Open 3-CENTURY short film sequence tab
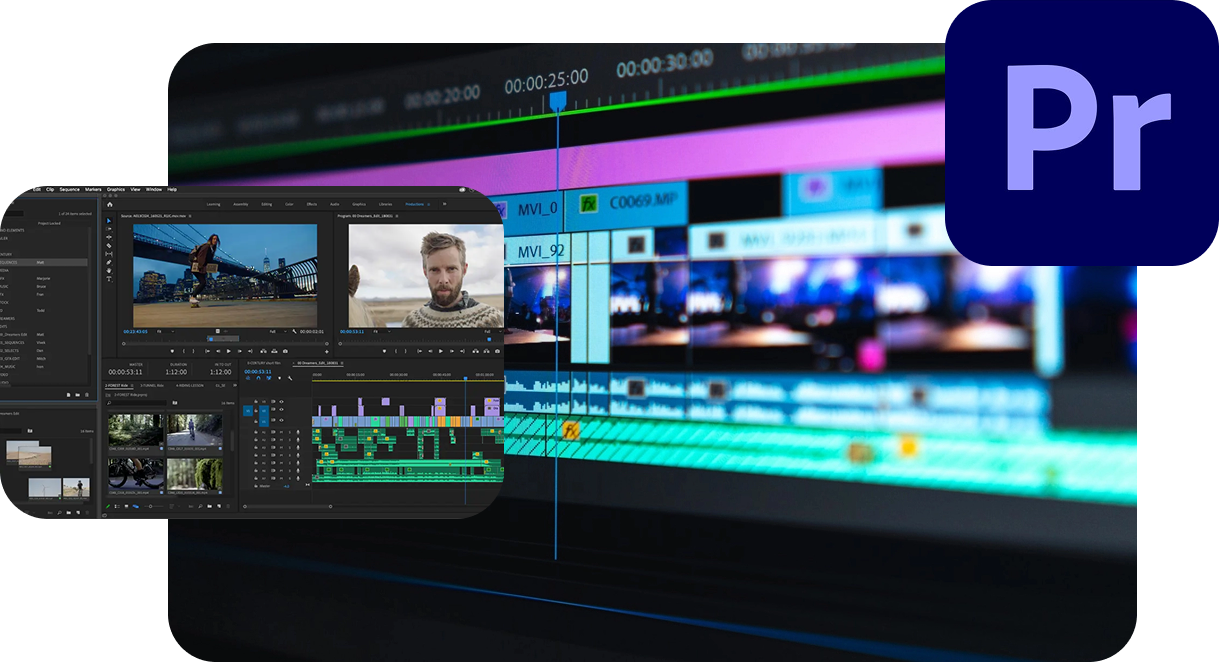Image resolution: width=1219 pixels, height=662 pixels. [x=264, y=363]
